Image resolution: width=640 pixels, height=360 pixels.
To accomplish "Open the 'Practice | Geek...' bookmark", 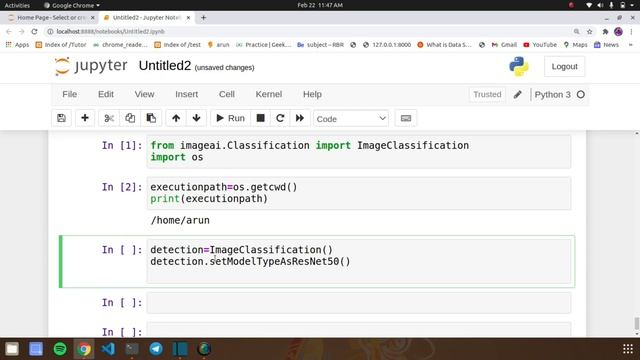I will click(263, 45).
